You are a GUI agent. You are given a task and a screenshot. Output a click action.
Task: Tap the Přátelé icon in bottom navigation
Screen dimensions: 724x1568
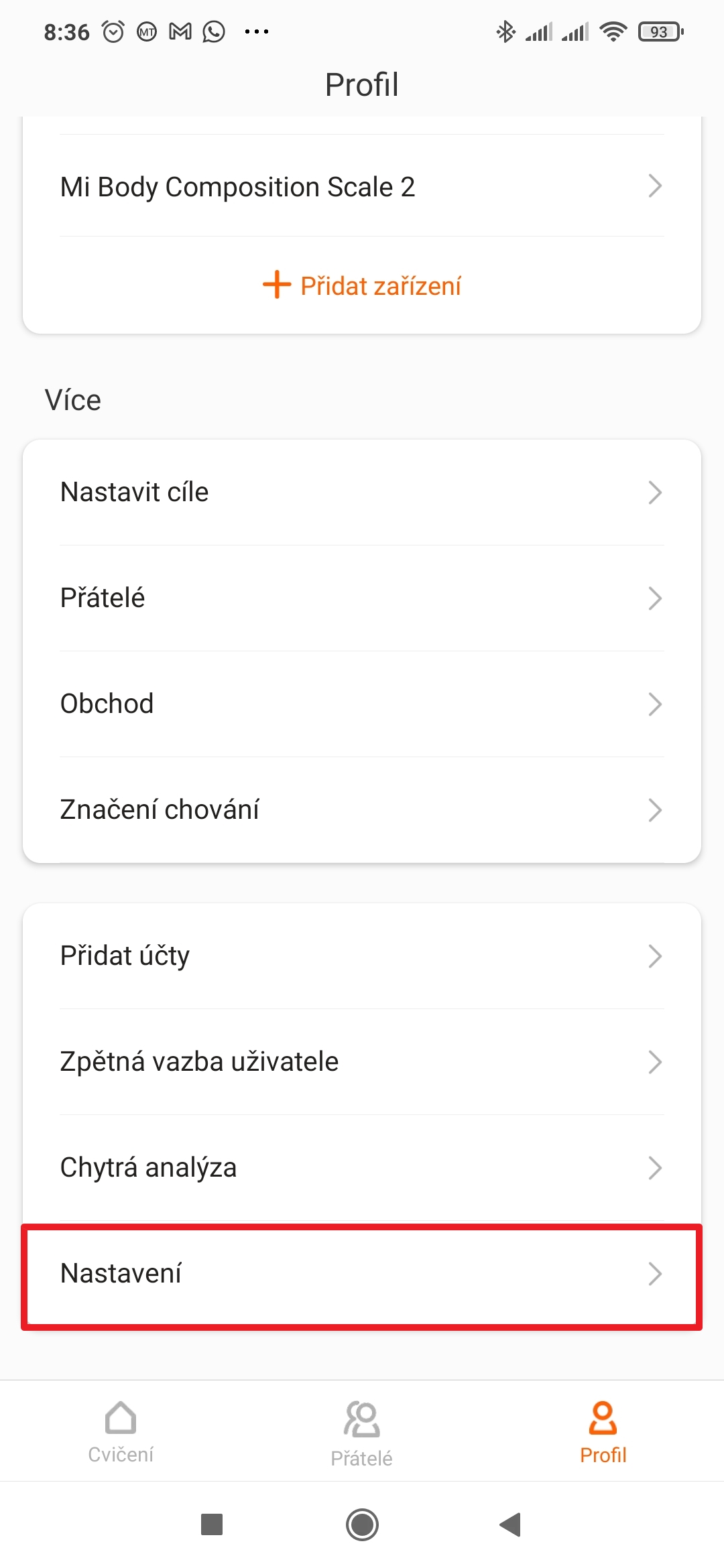click(x=362, y=1419)
